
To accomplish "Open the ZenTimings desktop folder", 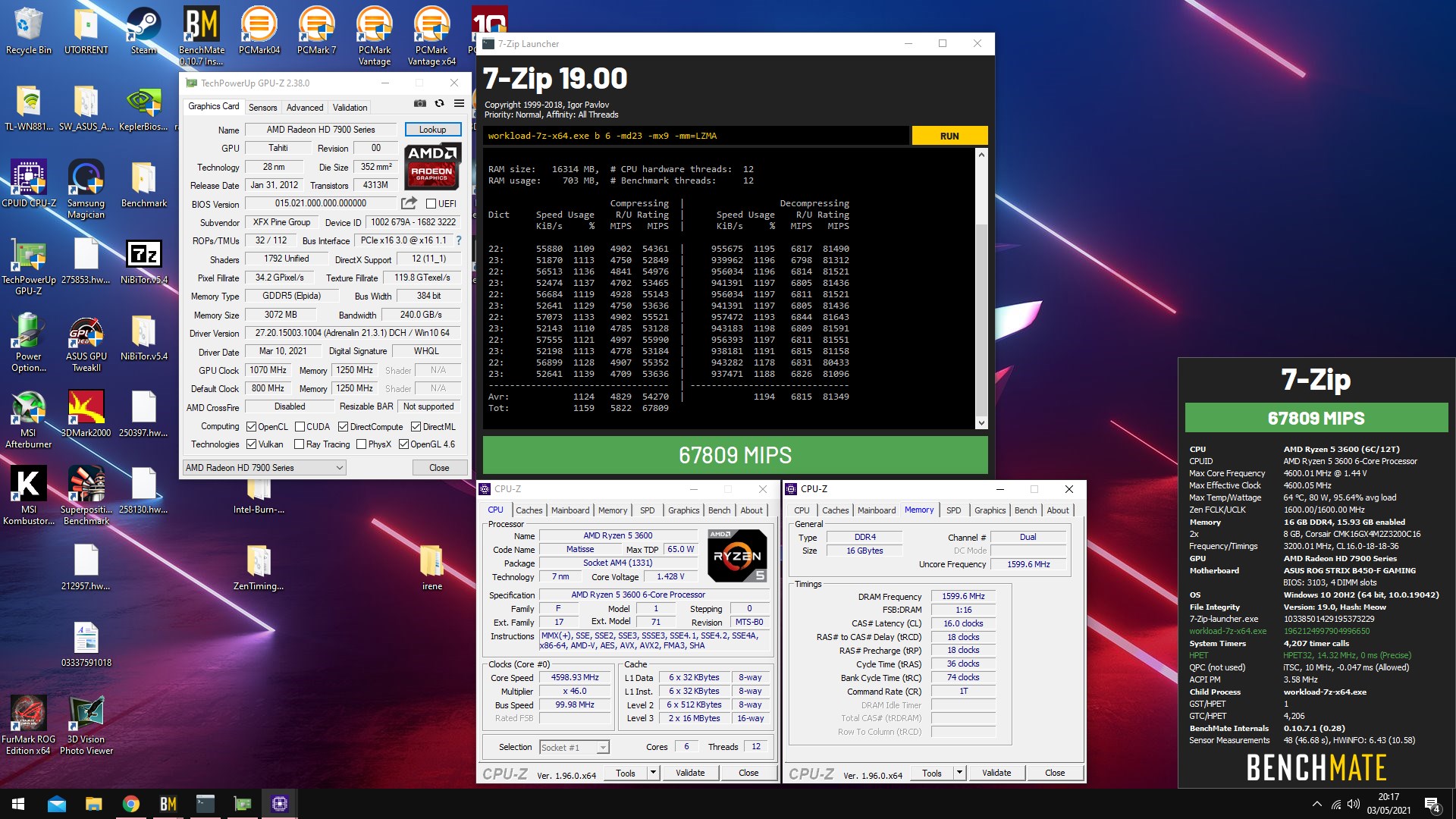I will [x=259, y=566].
